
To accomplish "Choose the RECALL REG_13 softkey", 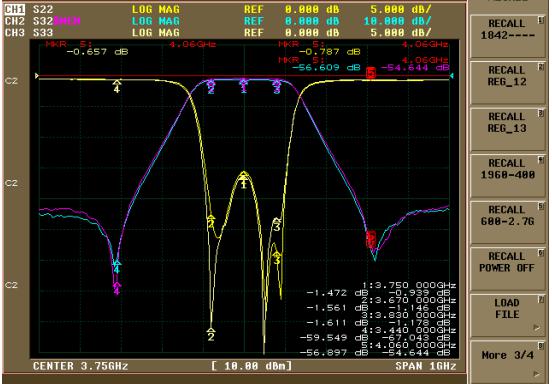I will point(507,129).
